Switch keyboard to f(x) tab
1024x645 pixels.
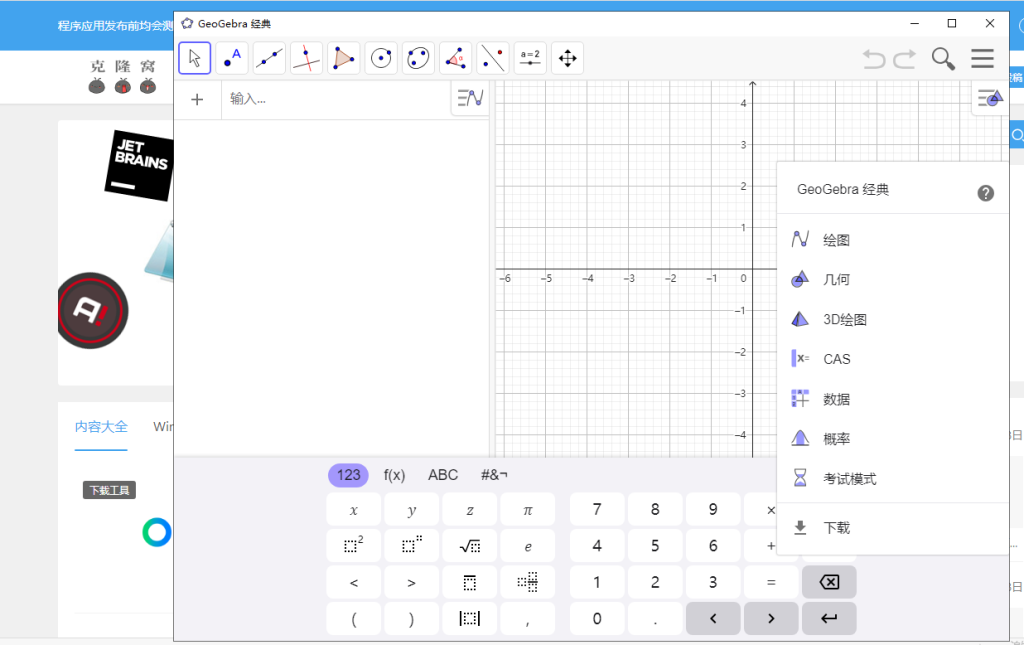point(394,475)
